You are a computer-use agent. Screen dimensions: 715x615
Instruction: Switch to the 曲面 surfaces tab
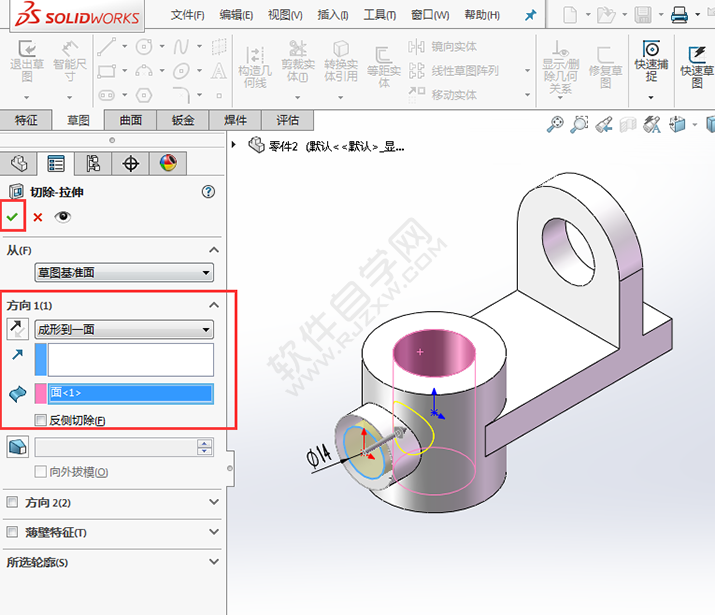point(131,120)
